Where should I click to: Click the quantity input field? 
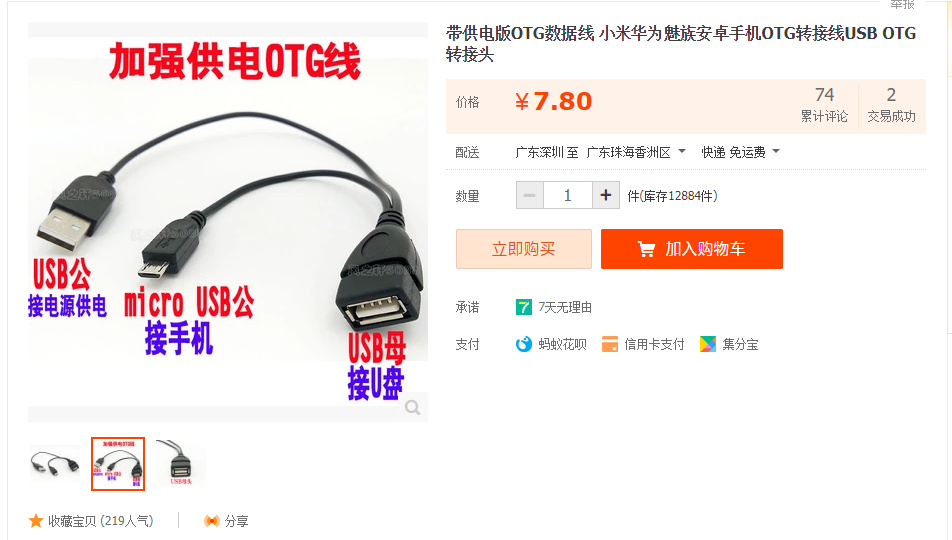point(568,196)
